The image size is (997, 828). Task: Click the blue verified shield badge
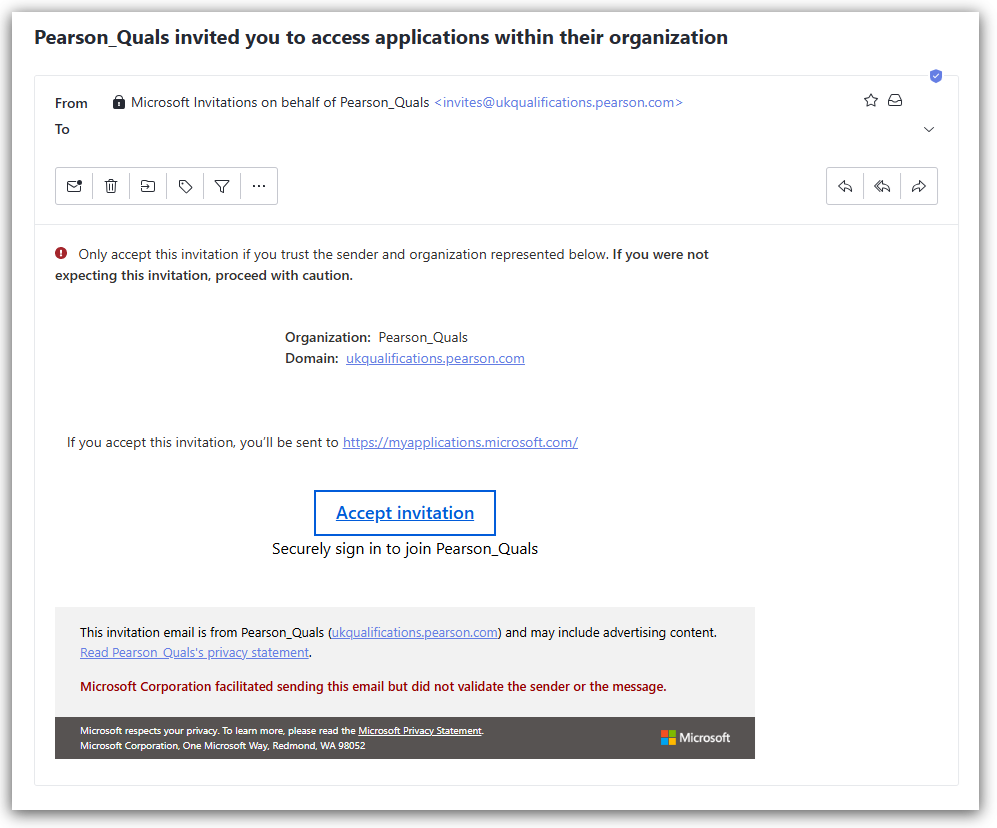[x=936, y=76]
